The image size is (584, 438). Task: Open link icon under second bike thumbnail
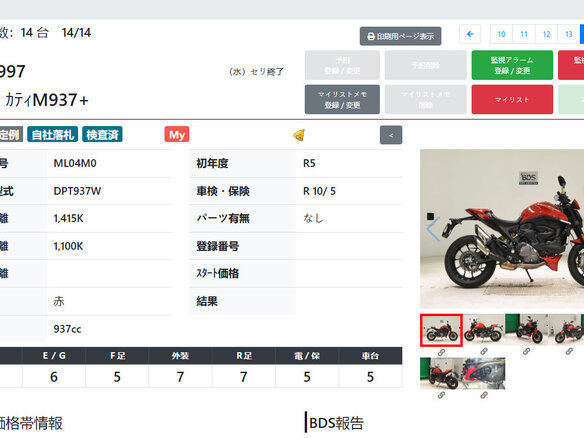click(484, 351)
